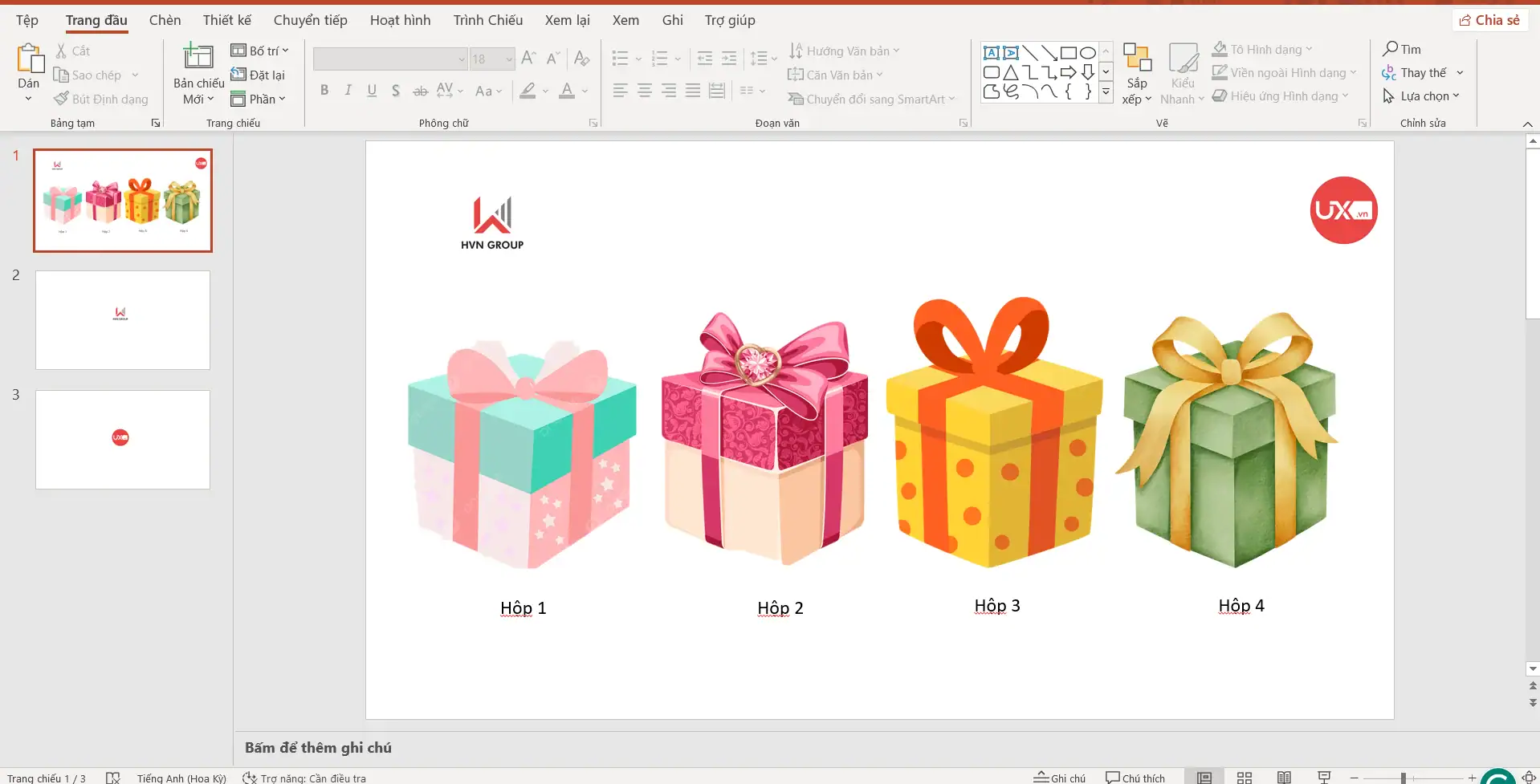Select the oval shape in the shapes gallery
The width and height of the screenshot is (1540, 784).
1088,51
